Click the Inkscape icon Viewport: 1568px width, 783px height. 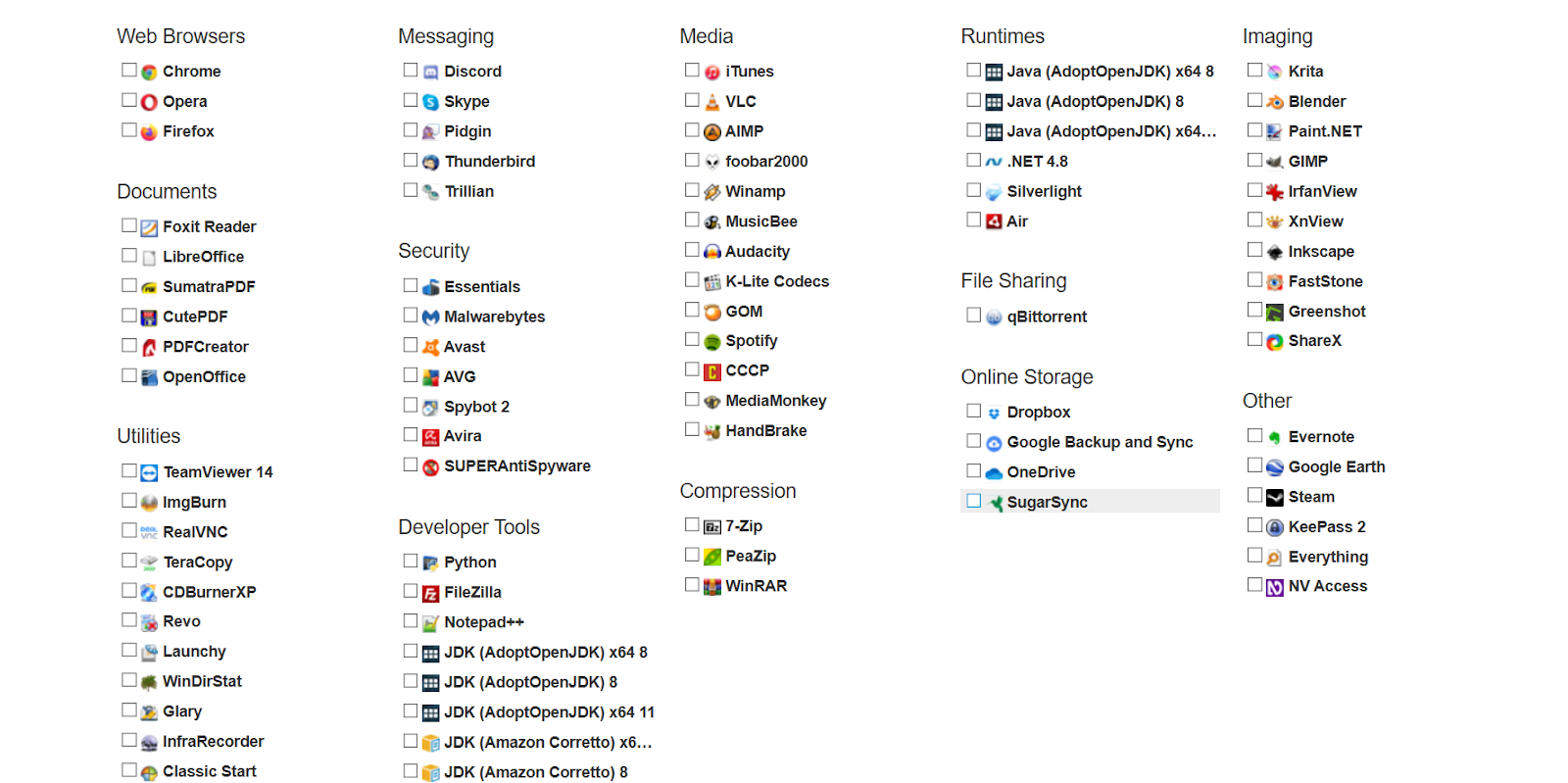[x=1275, y=253]
